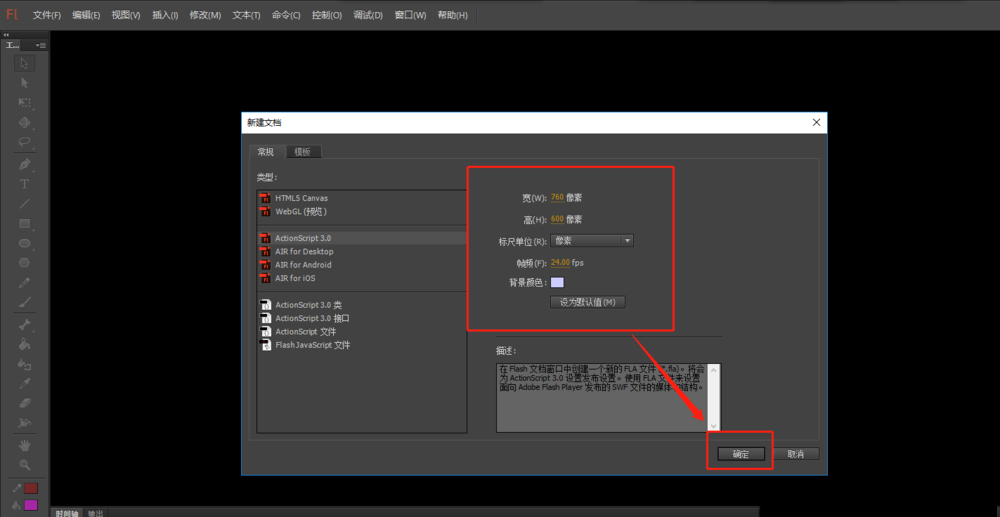The height and width of the screenshot is (517, 1000).
Task: Open the 文本(T) menu
Action: 246,15
